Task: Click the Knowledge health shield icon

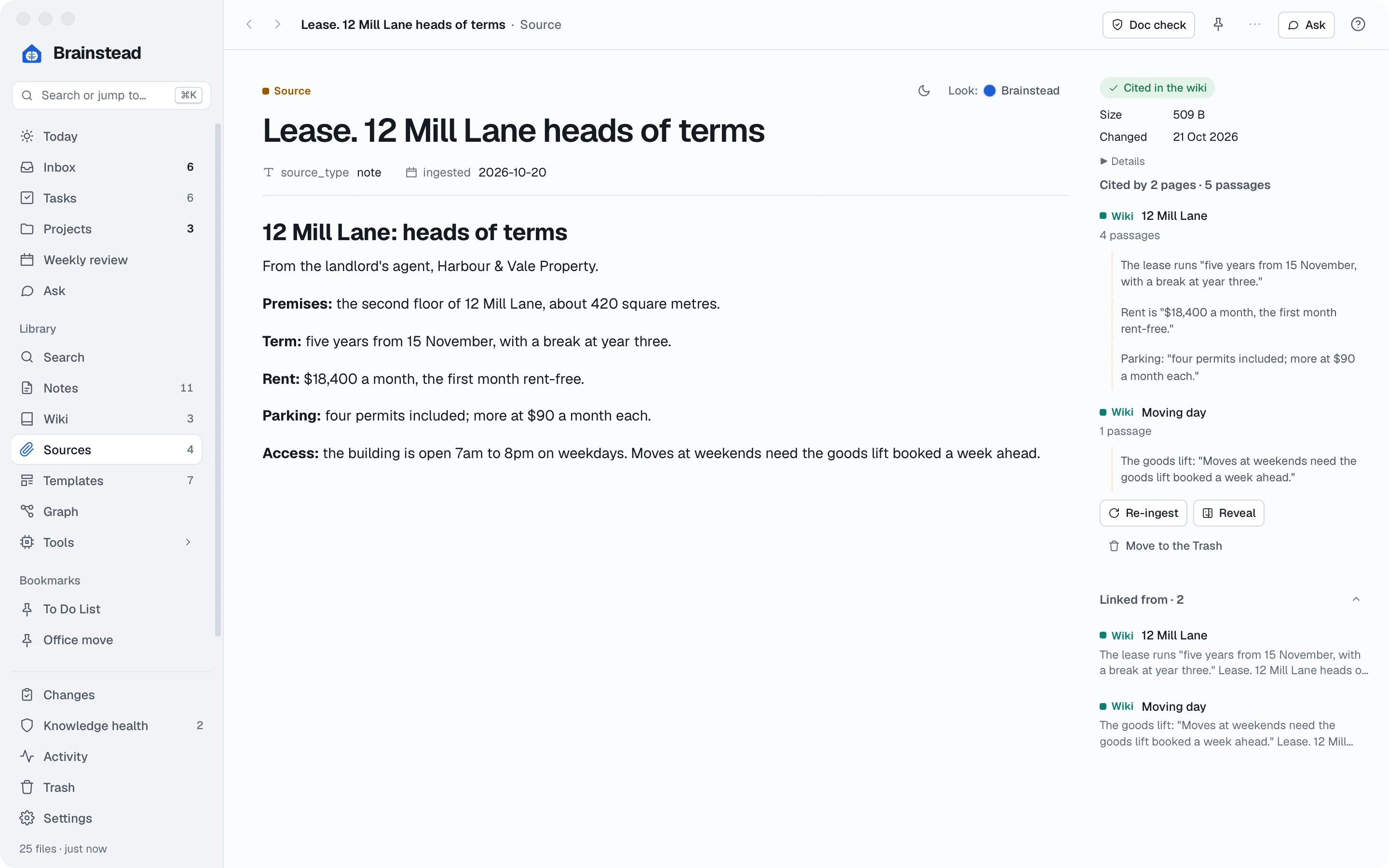Action: tap(27, 726)
